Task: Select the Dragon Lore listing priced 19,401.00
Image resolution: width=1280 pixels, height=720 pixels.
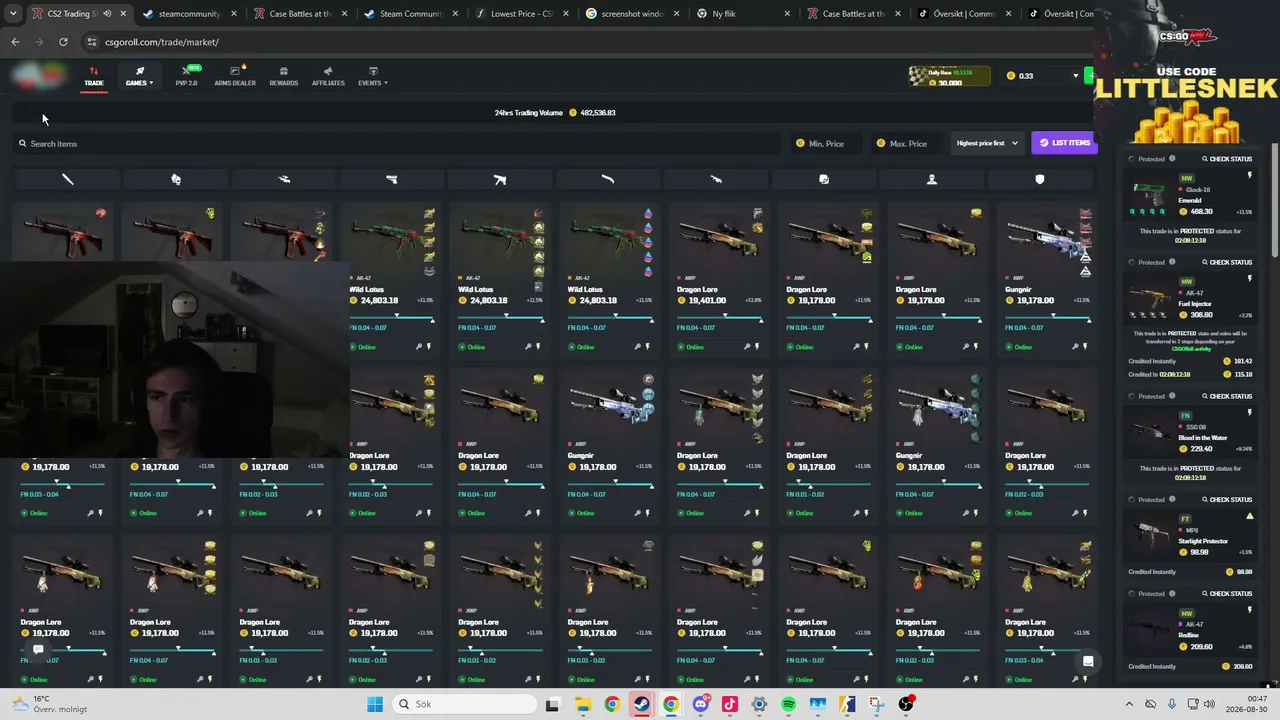Action: (716, 279)
